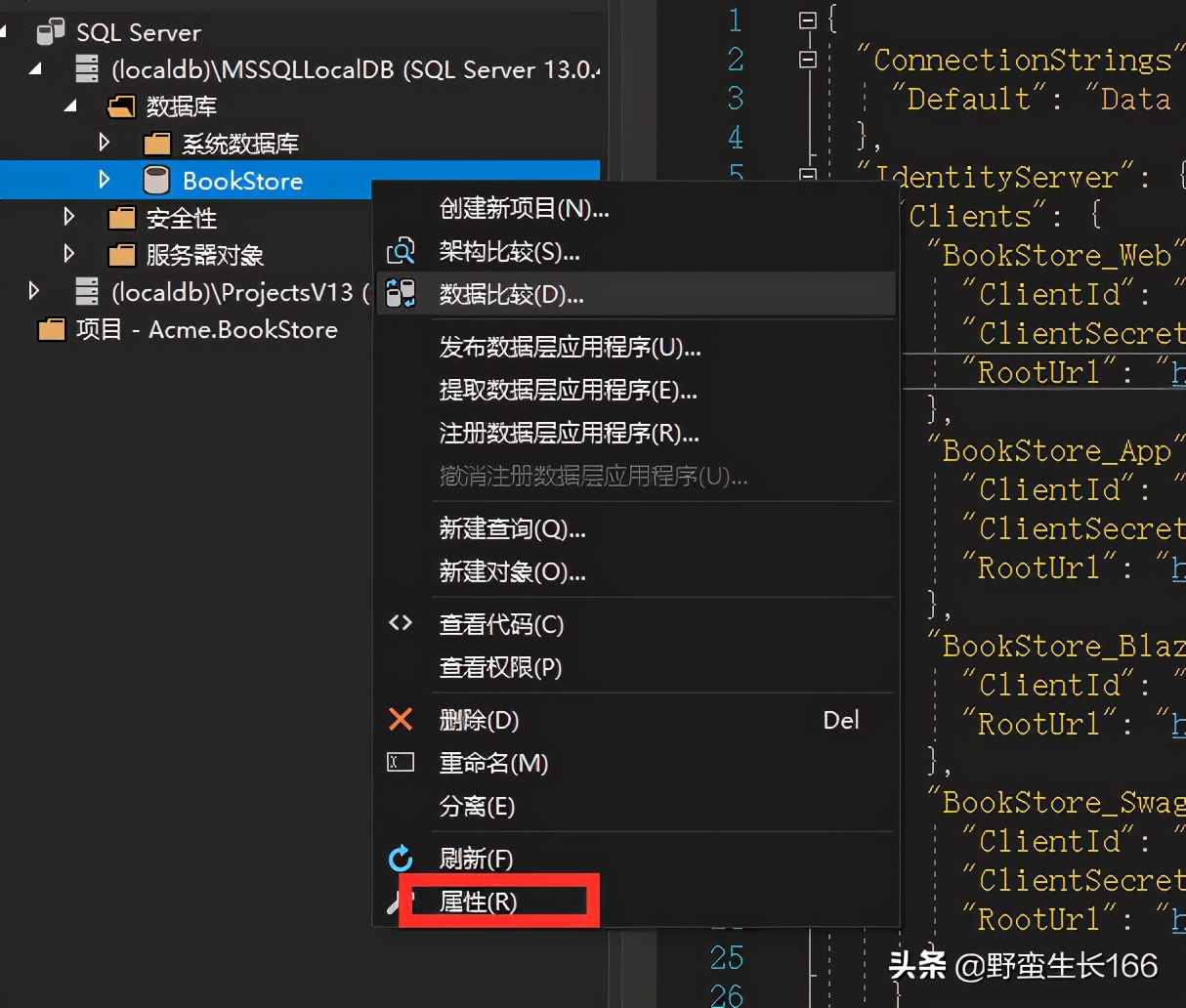Collapse the code block at line 1
Screen dimensions: 1186x1008
coord(807,21)
